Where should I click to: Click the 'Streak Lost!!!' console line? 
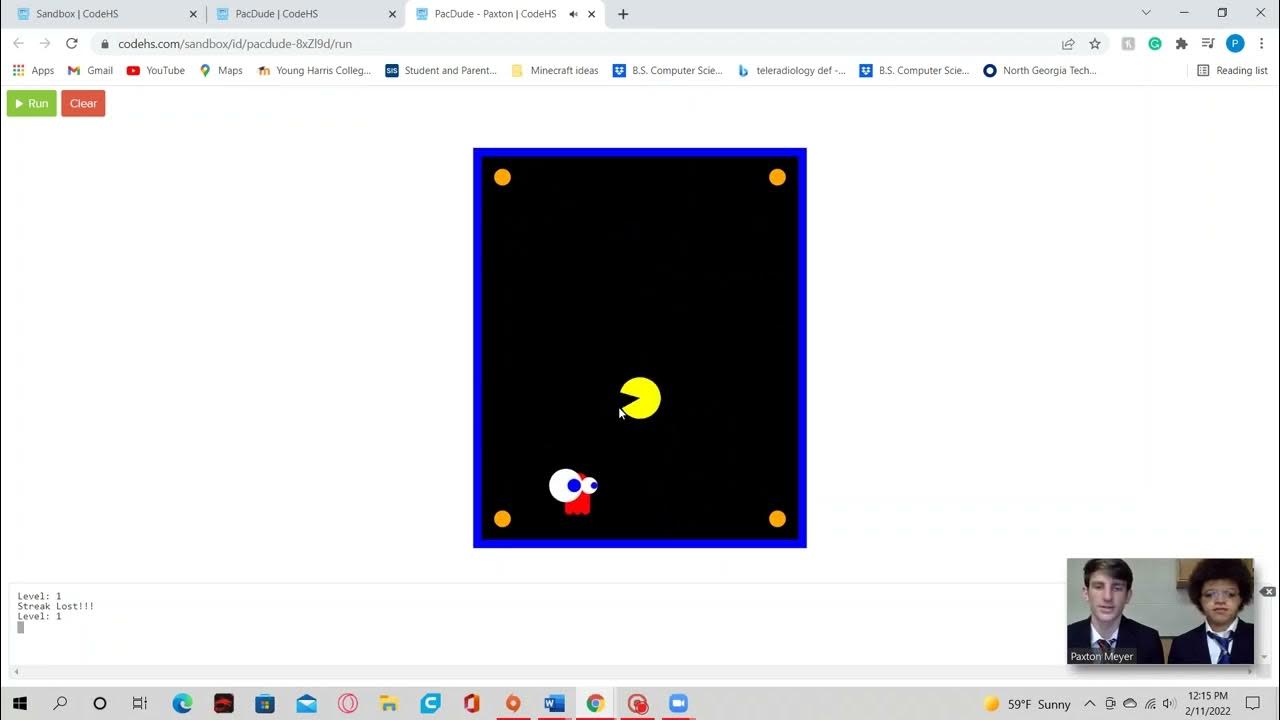coord(56,606)
